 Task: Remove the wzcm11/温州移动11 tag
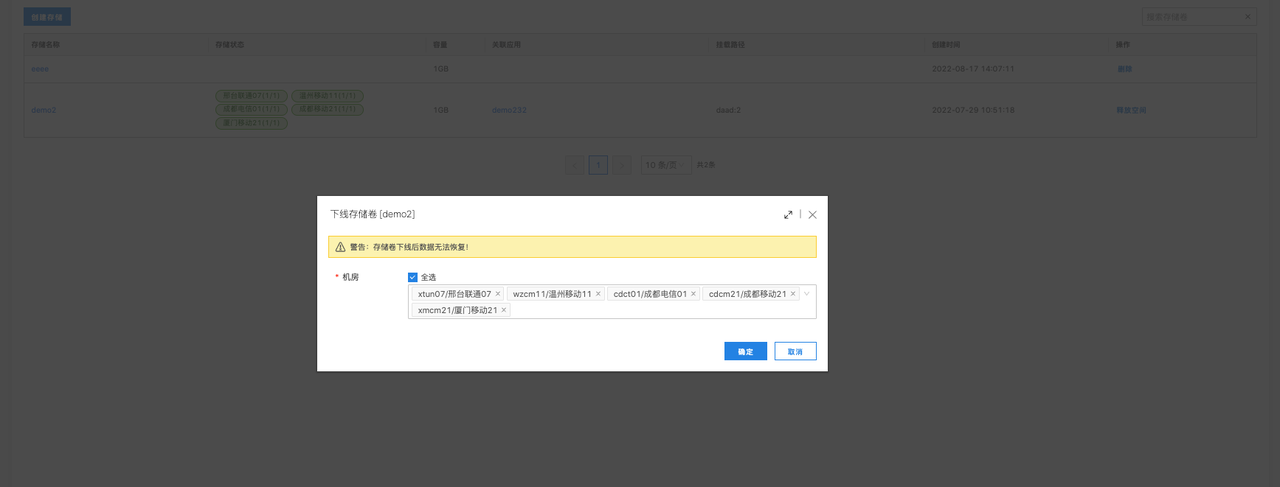(x=598, y=294)
